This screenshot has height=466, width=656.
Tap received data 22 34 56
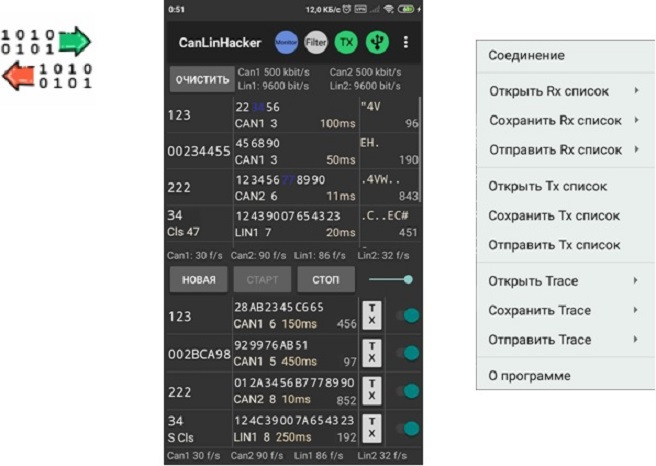pos(257,107)
